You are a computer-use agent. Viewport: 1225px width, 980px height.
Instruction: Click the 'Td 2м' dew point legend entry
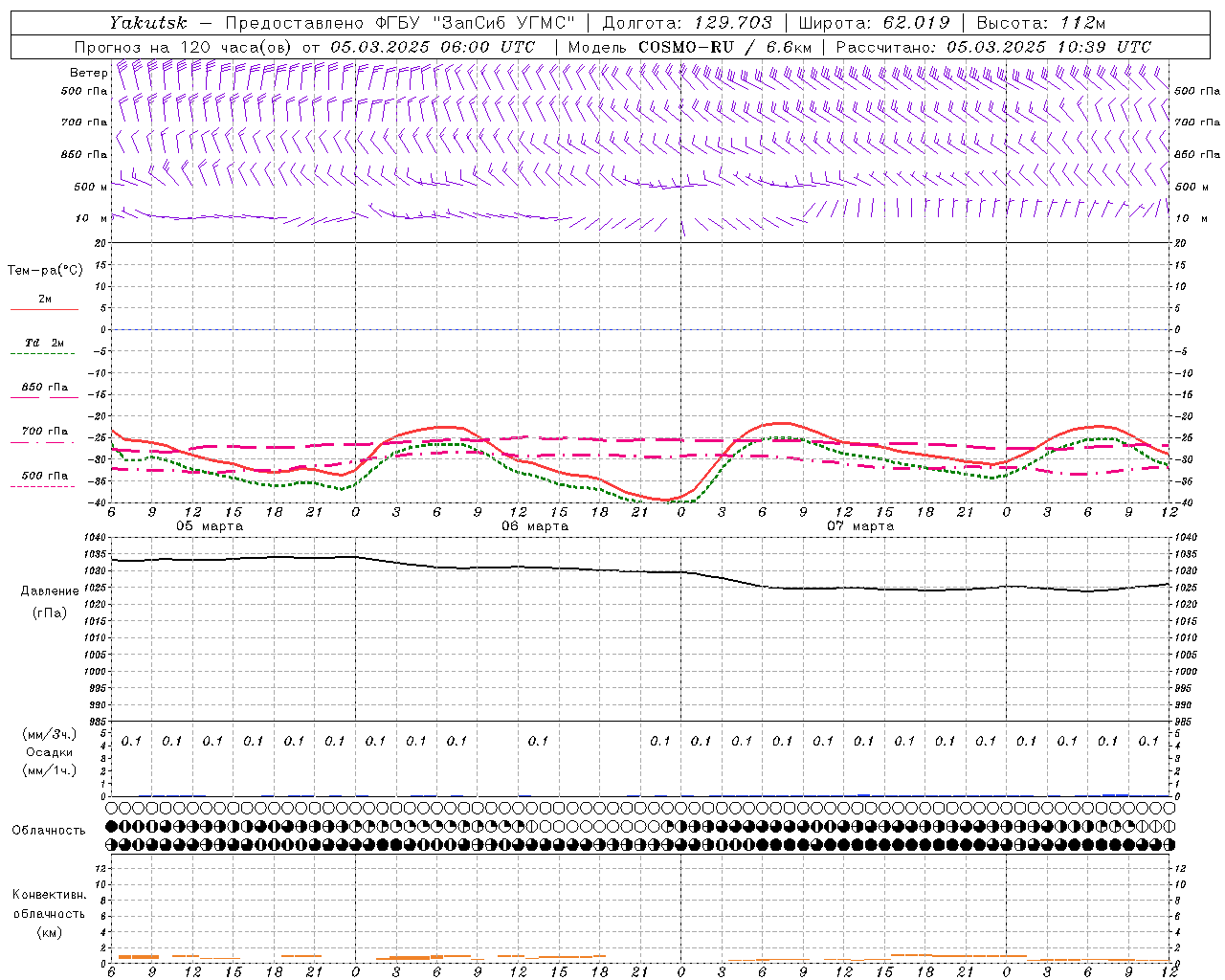tap(44, 343)
